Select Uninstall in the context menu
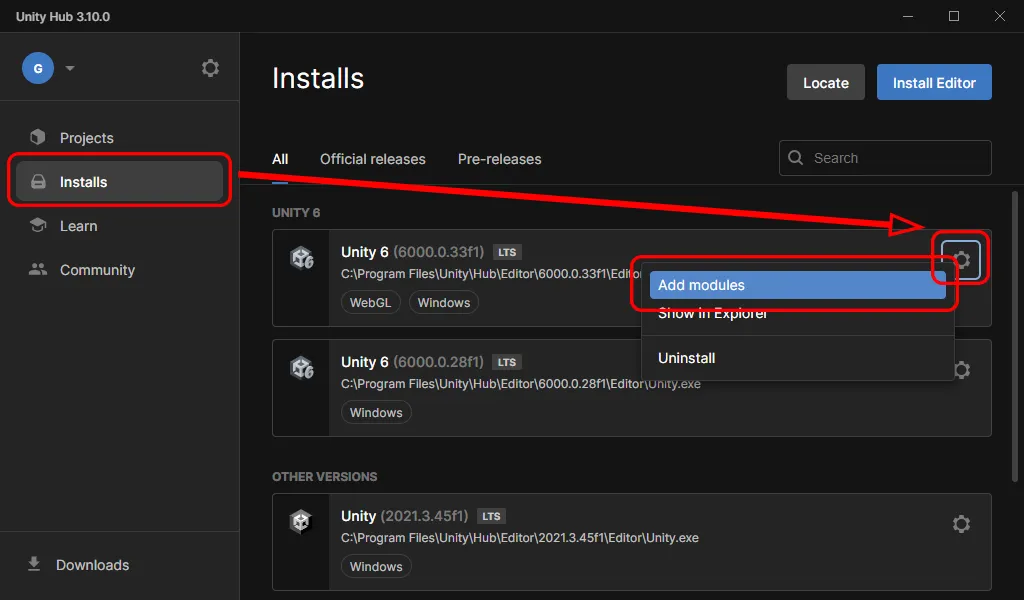Viewport: 1024px width, 600px height. click(687, 358)
